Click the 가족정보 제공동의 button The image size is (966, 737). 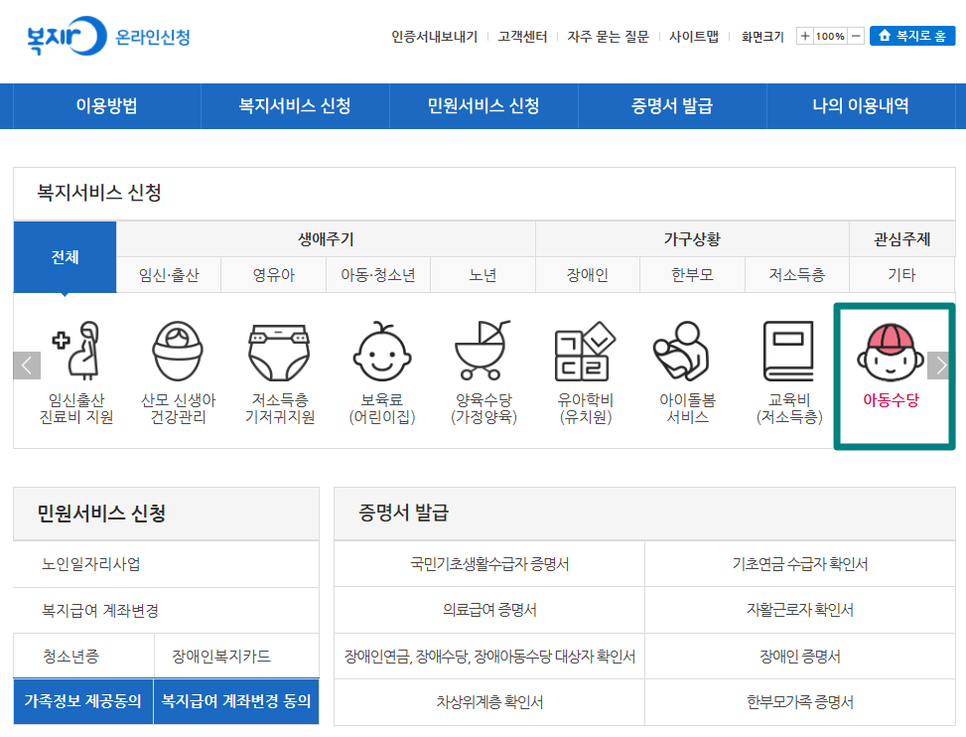[x=83, y=701]
